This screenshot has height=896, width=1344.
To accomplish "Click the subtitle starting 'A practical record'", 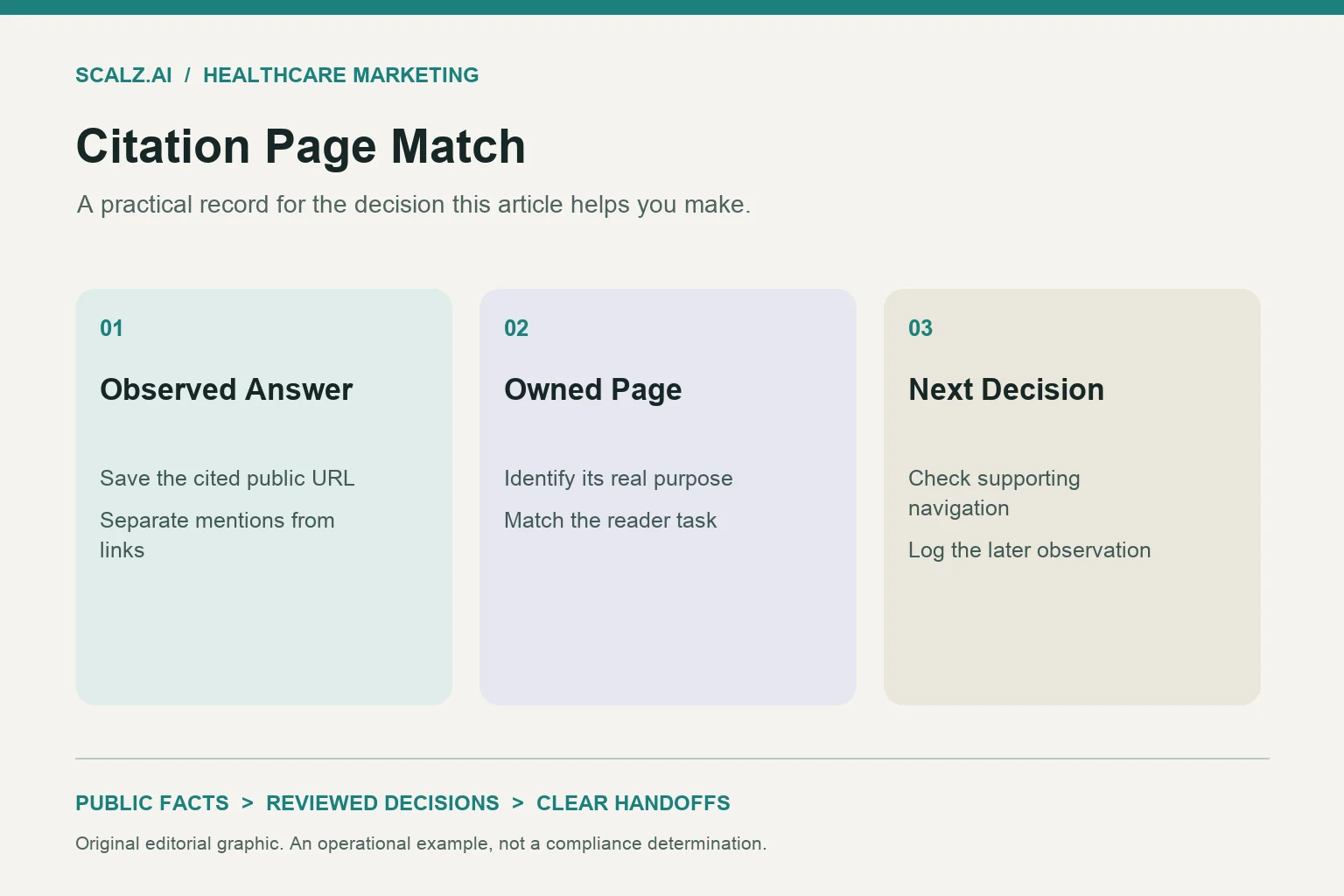I will (x=414, y=205).
